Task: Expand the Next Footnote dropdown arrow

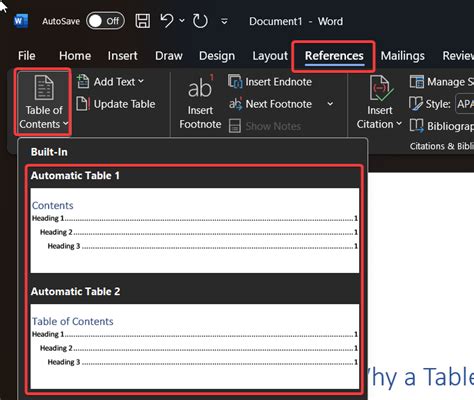Action: (x=330, y=104)
